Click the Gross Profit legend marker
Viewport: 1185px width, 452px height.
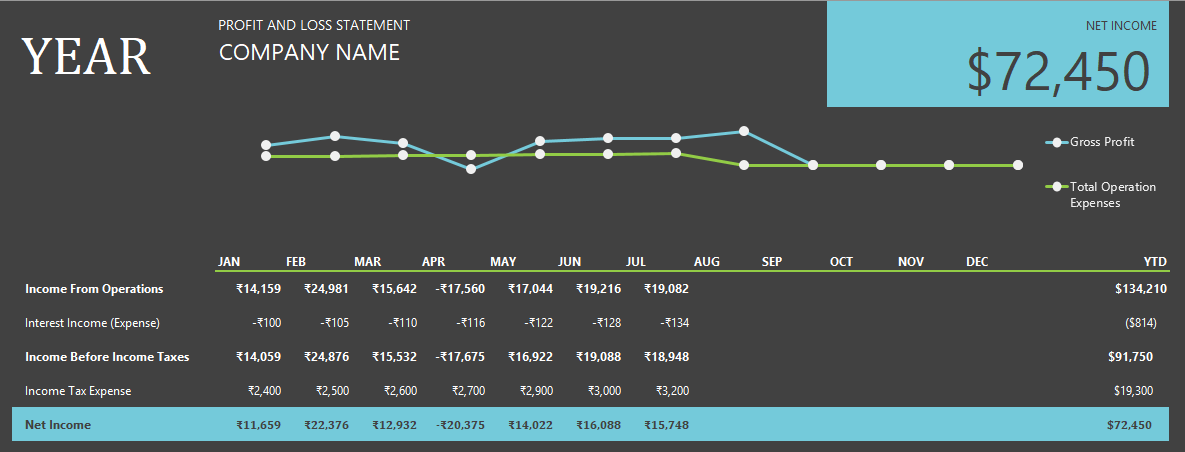(1057, 142)
